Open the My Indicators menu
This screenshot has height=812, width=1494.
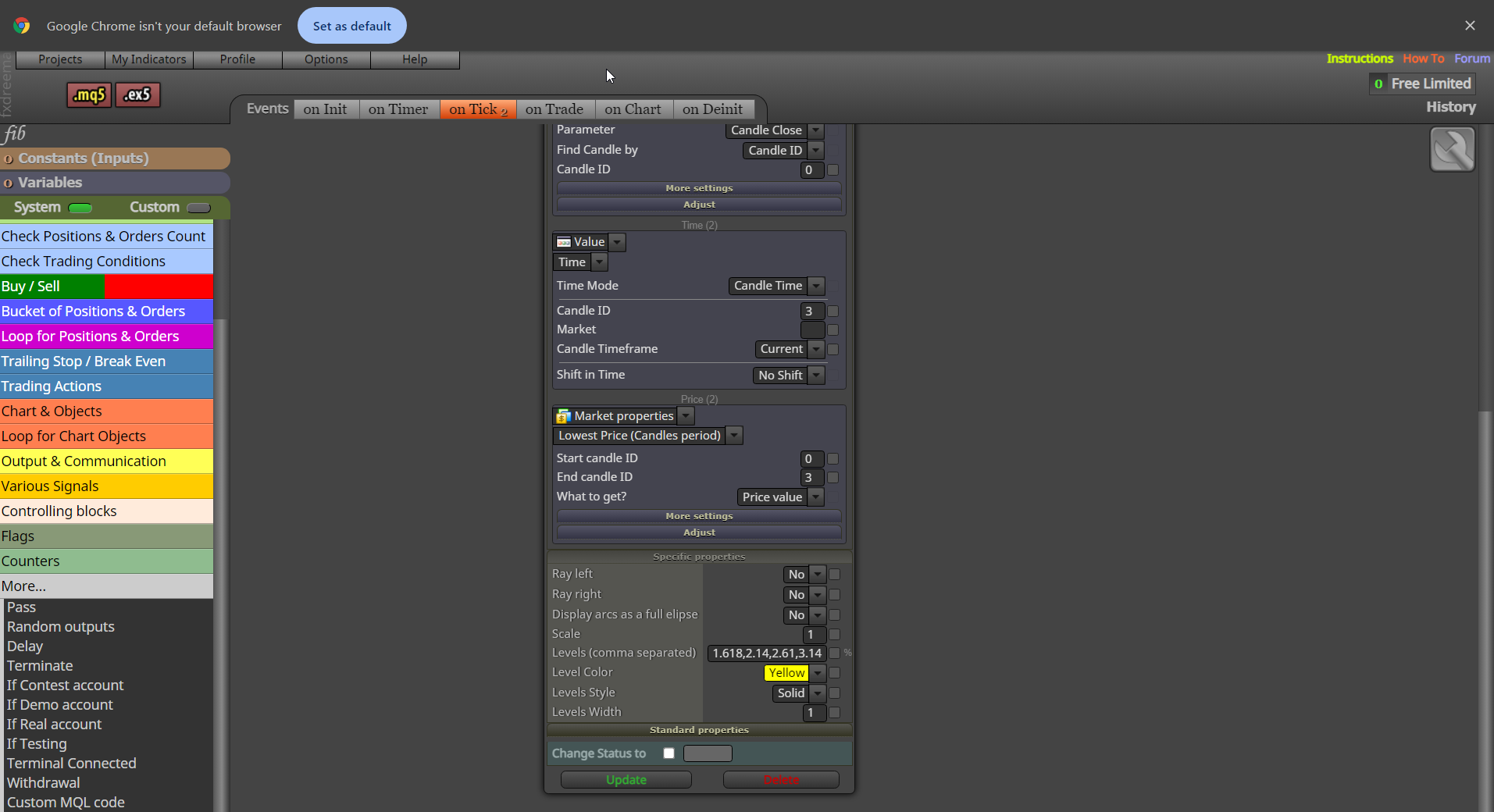tap(149, 59)
